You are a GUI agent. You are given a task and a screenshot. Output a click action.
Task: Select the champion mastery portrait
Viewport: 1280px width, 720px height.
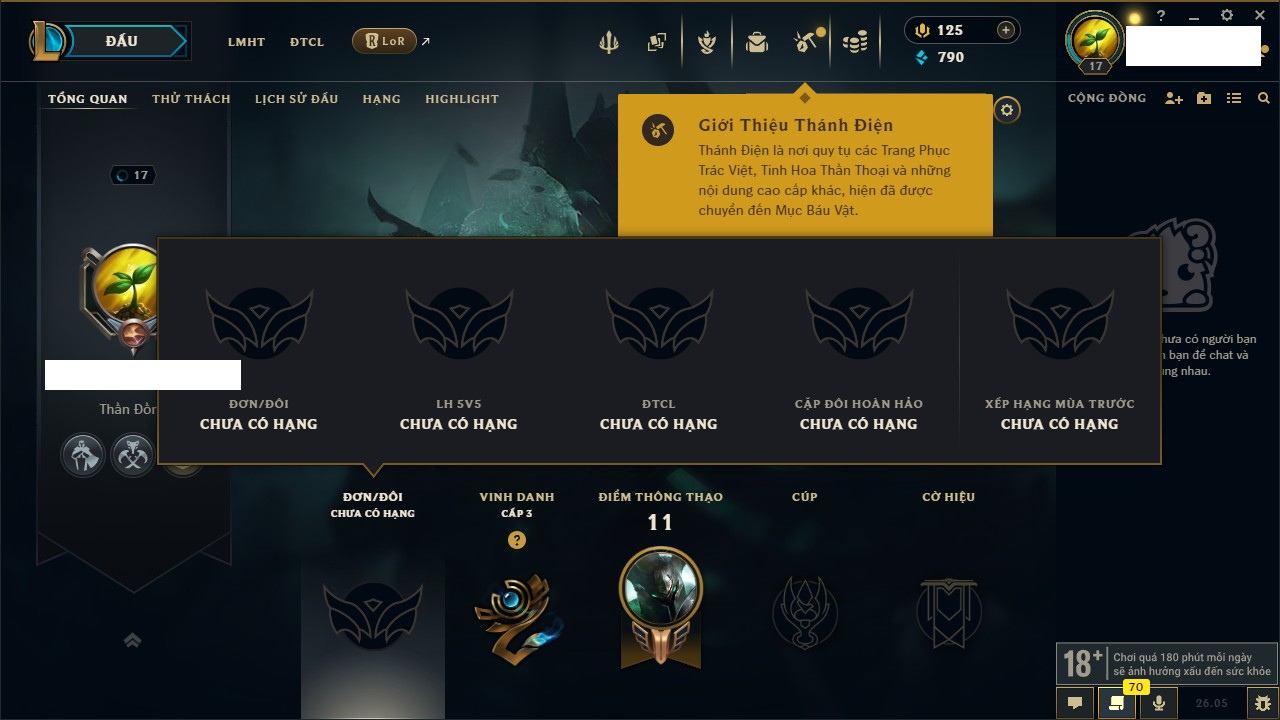coord(660,588)
